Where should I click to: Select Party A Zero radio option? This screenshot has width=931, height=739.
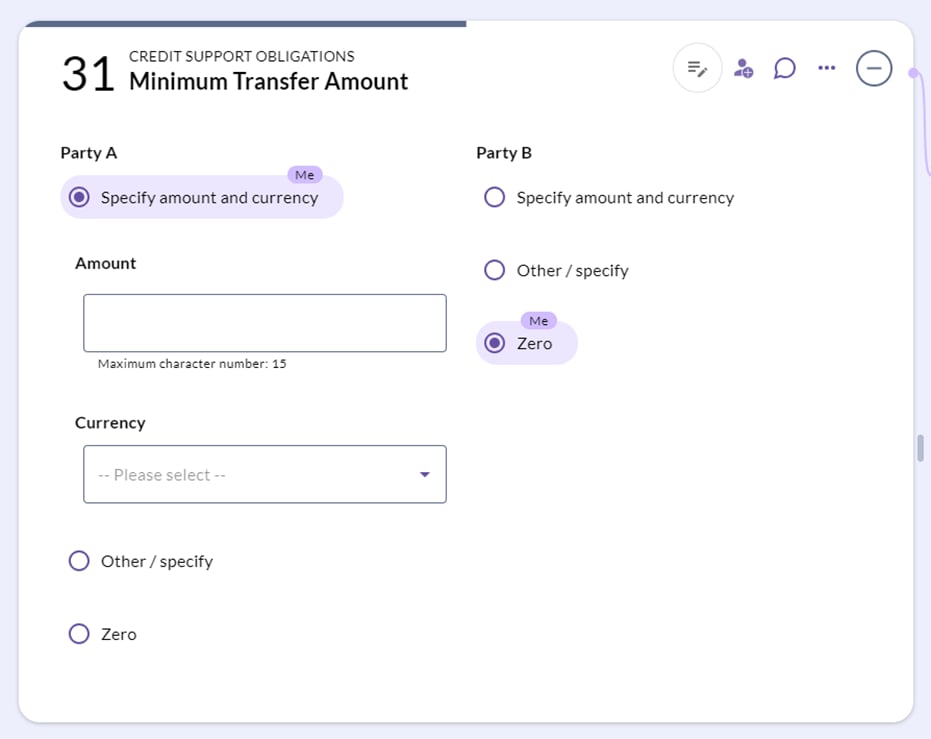pyautogui.click(x=79, y=634)
